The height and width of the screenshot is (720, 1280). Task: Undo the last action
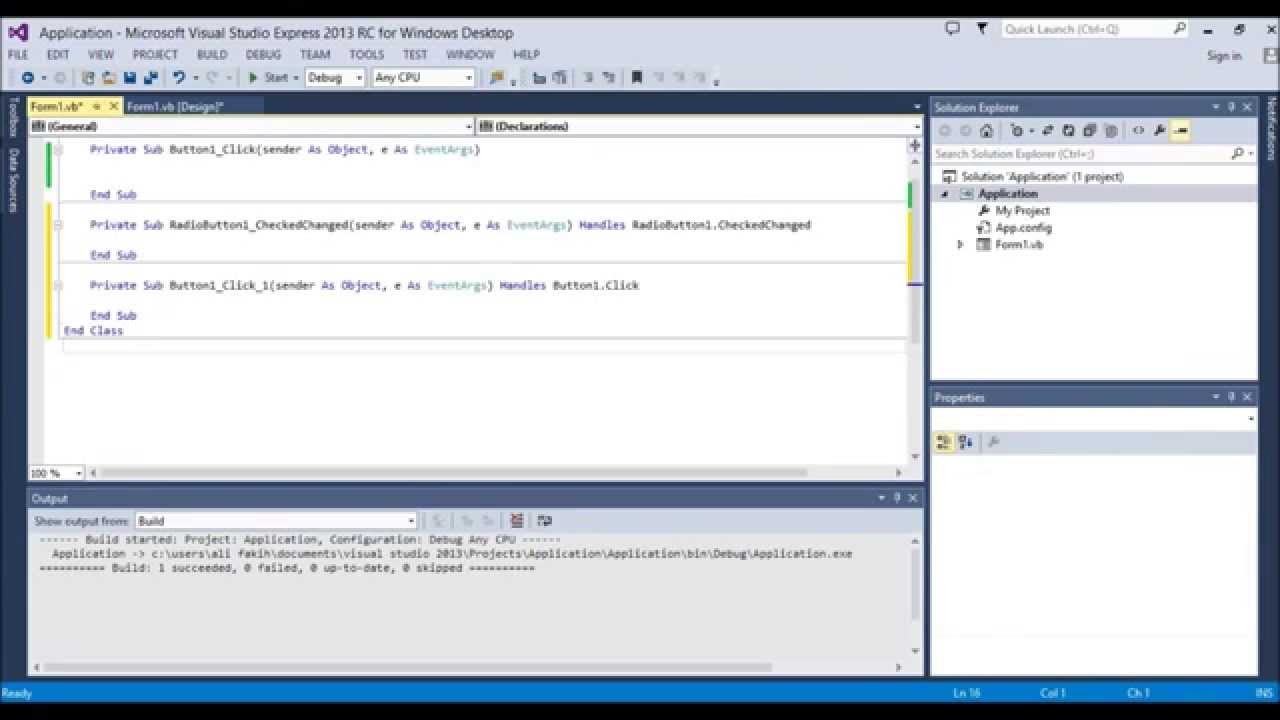tap(179, 77)
